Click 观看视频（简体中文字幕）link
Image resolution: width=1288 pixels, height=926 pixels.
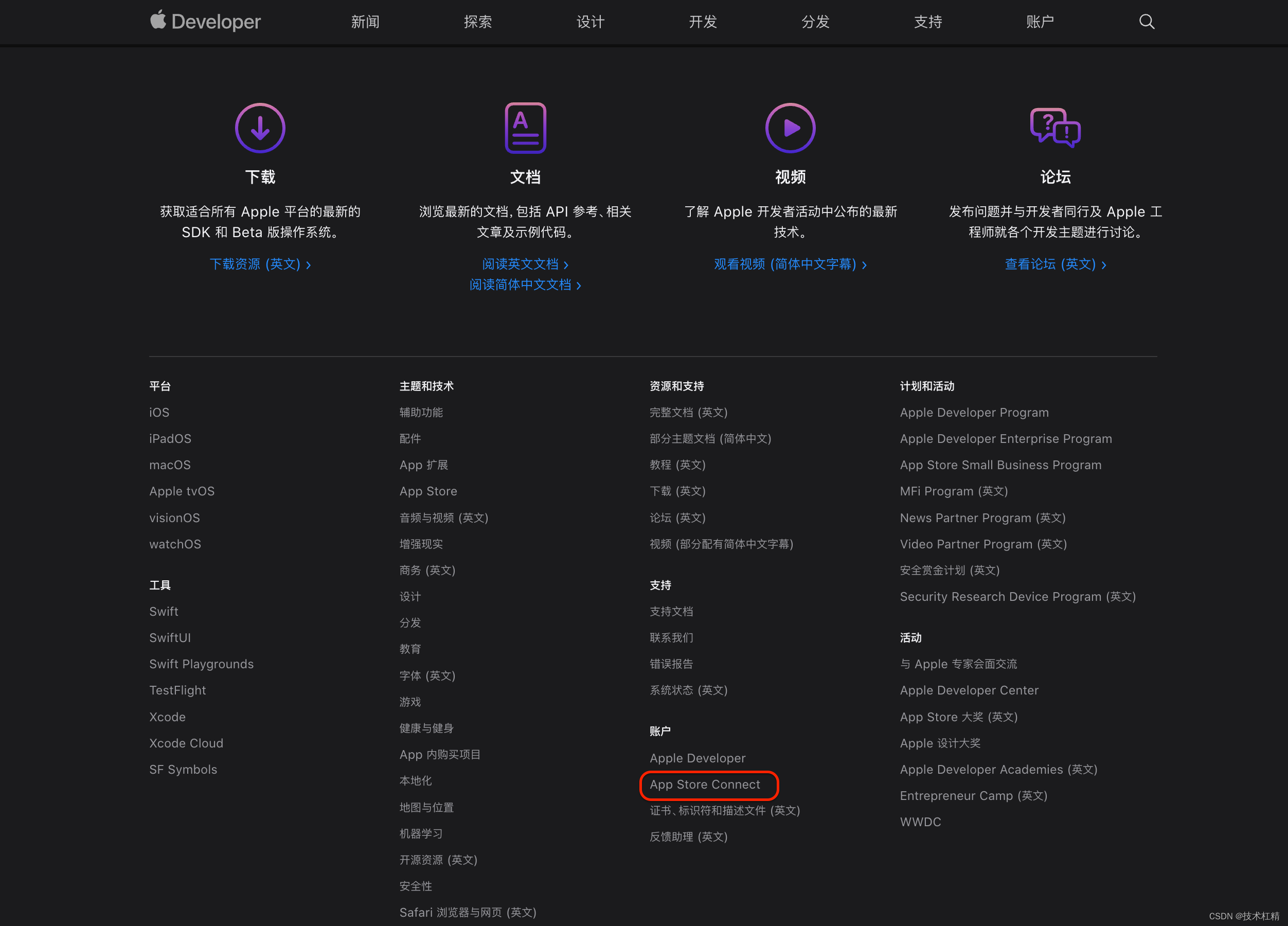(789, 262)
